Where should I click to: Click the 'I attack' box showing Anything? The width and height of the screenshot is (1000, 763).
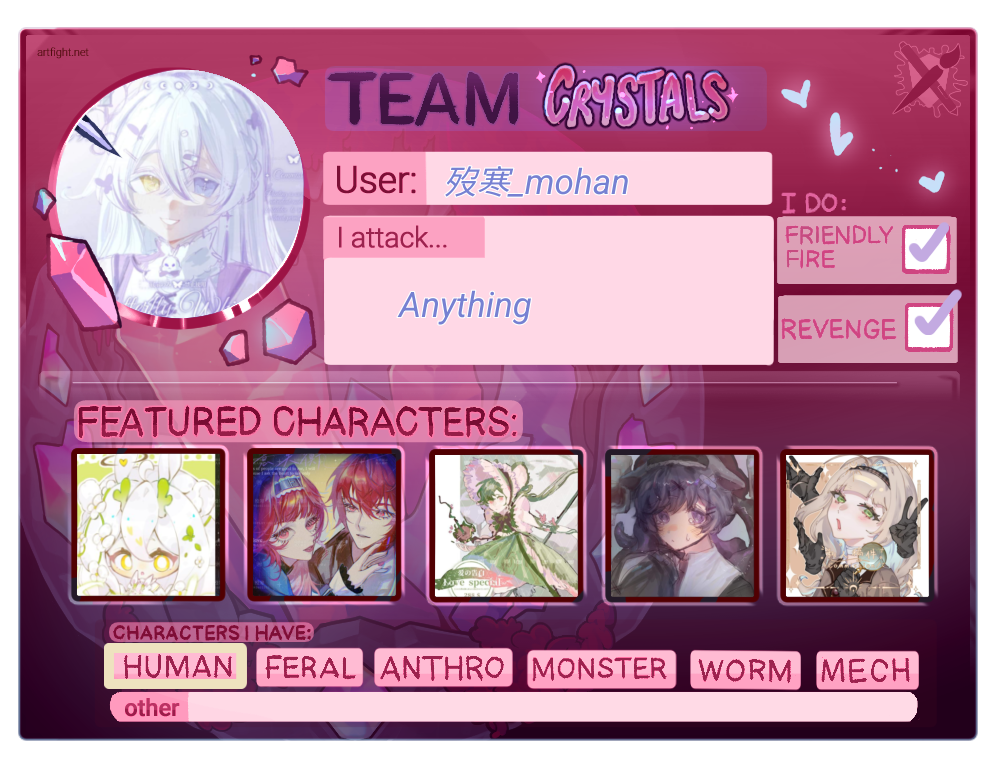[x=548, y=290]
